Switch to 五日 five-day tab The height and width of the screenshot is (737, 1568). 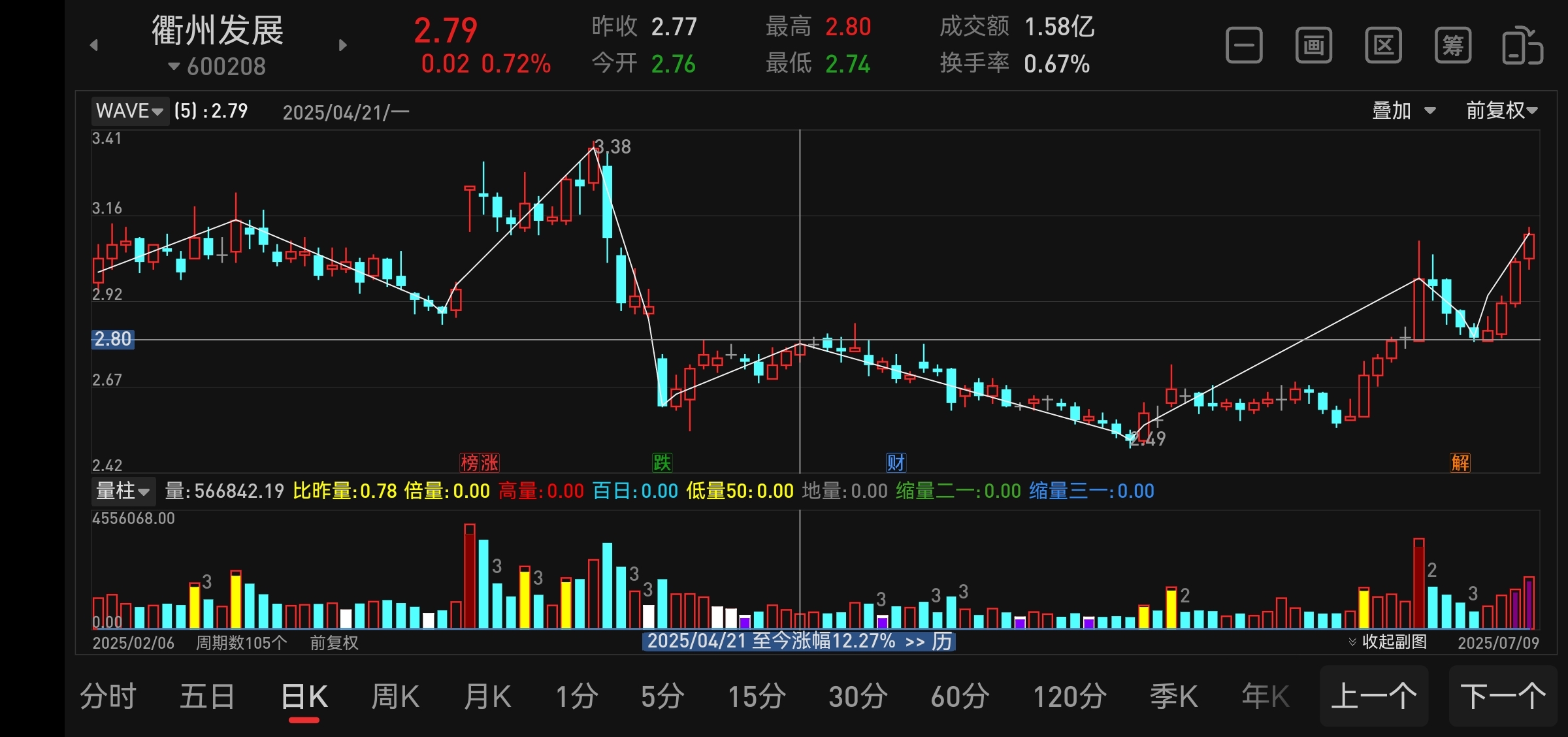(x=207, y=696)
